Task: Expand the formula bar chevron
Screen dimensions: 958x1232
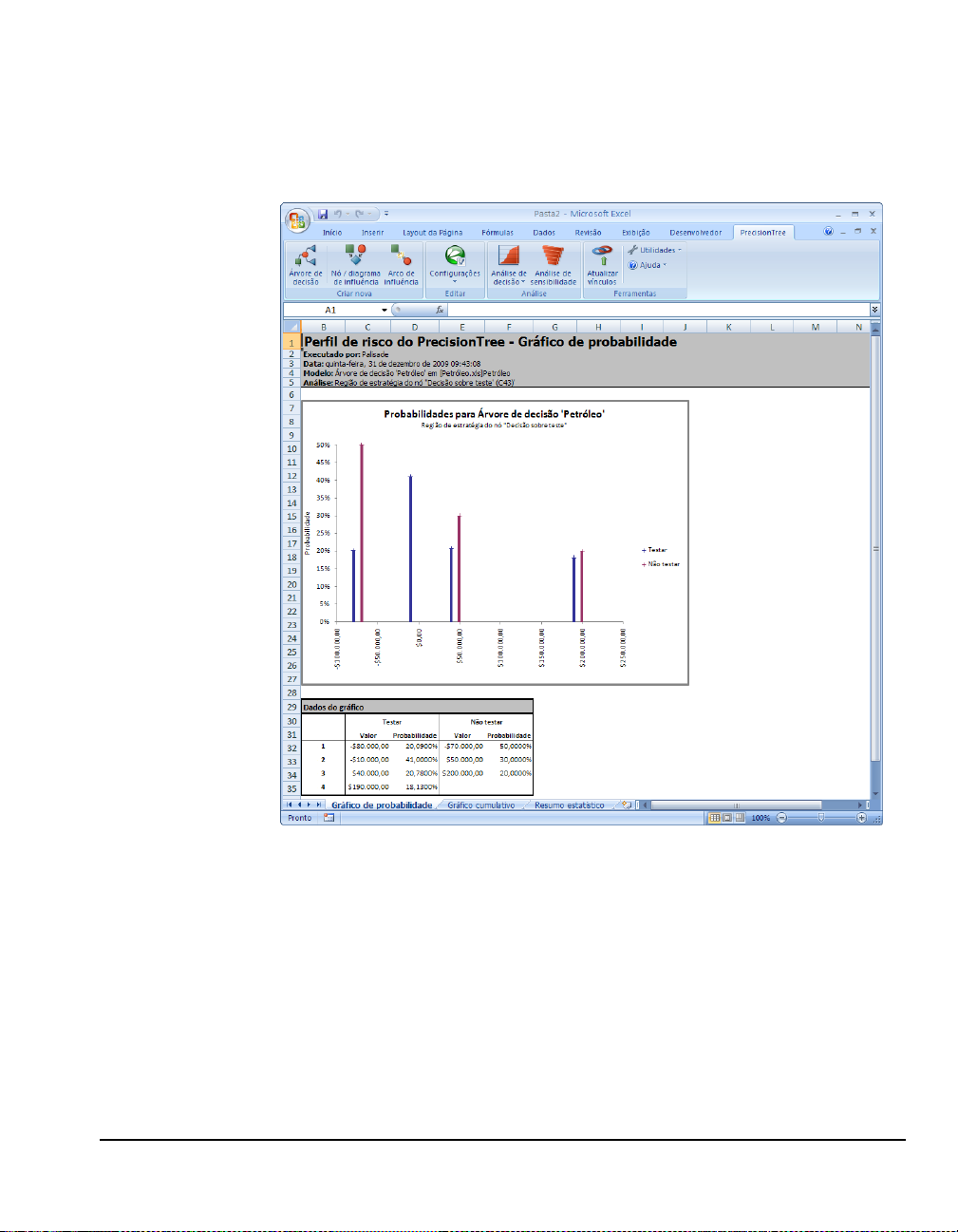Action: coord(874,310)
